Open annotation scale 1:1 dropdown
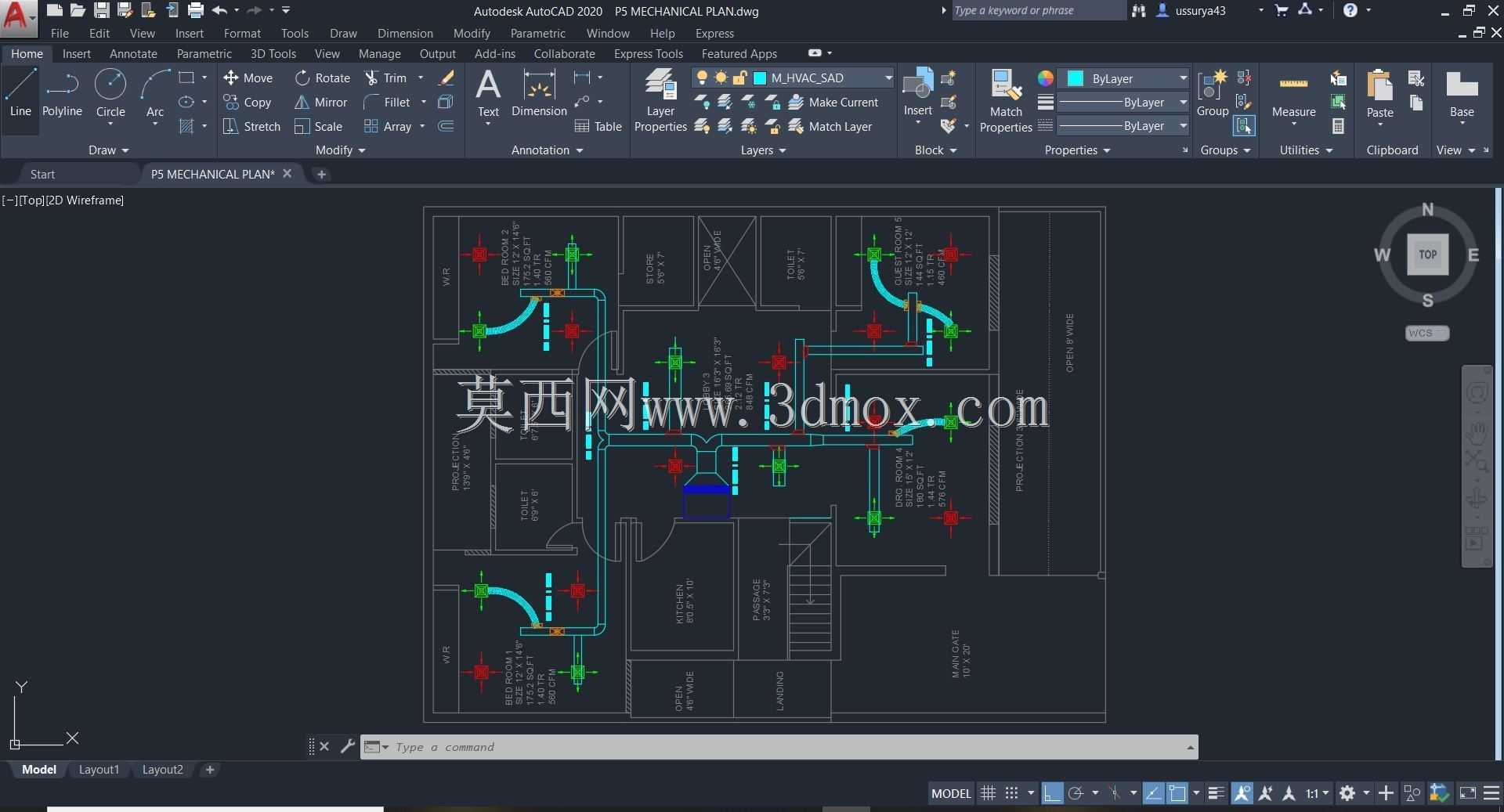Screen dimensions: 1504x812 (1318, 793)
